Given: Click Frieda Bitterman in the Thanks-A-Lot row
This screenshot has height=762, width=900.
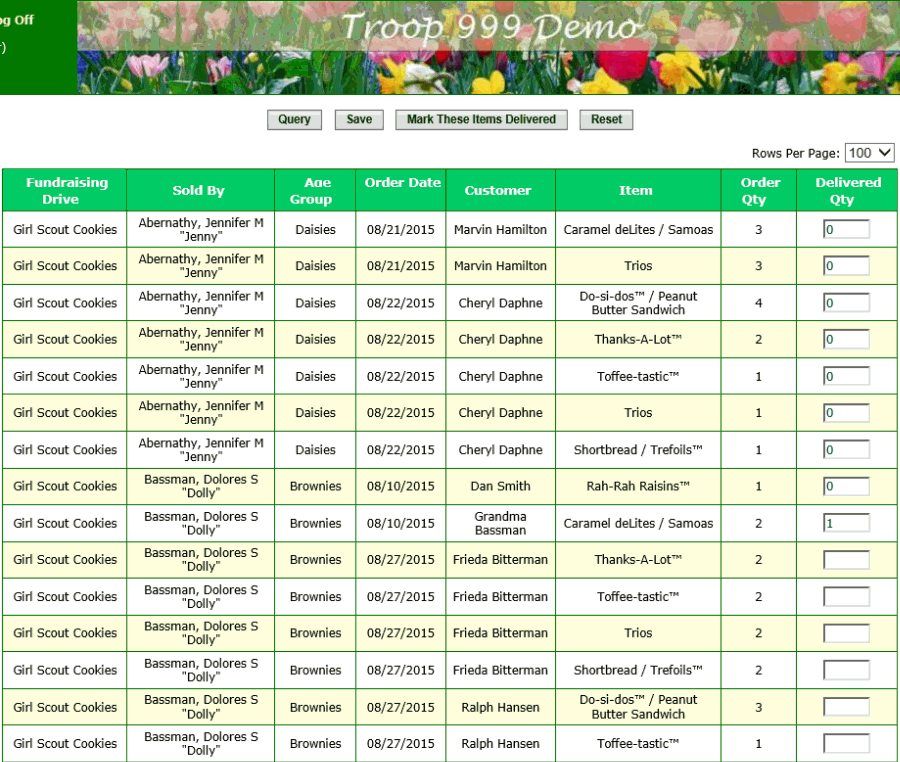Looking at the screenshot, I should [501, 559].
